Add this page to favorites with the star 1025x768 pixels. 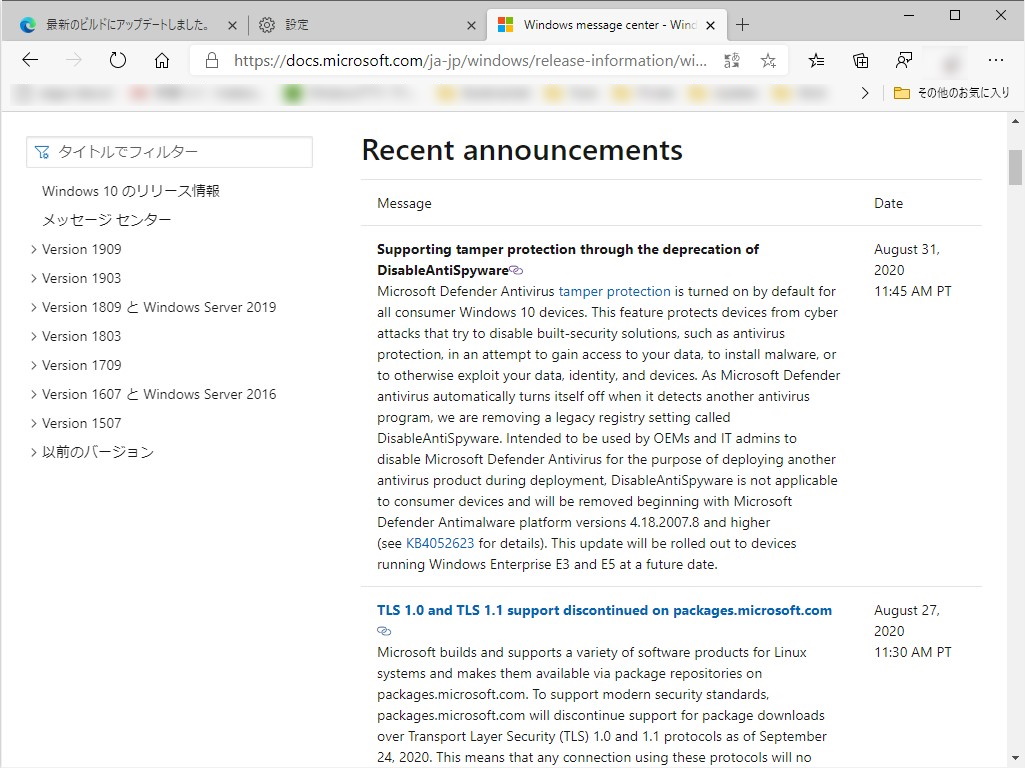tap(768, 61)
